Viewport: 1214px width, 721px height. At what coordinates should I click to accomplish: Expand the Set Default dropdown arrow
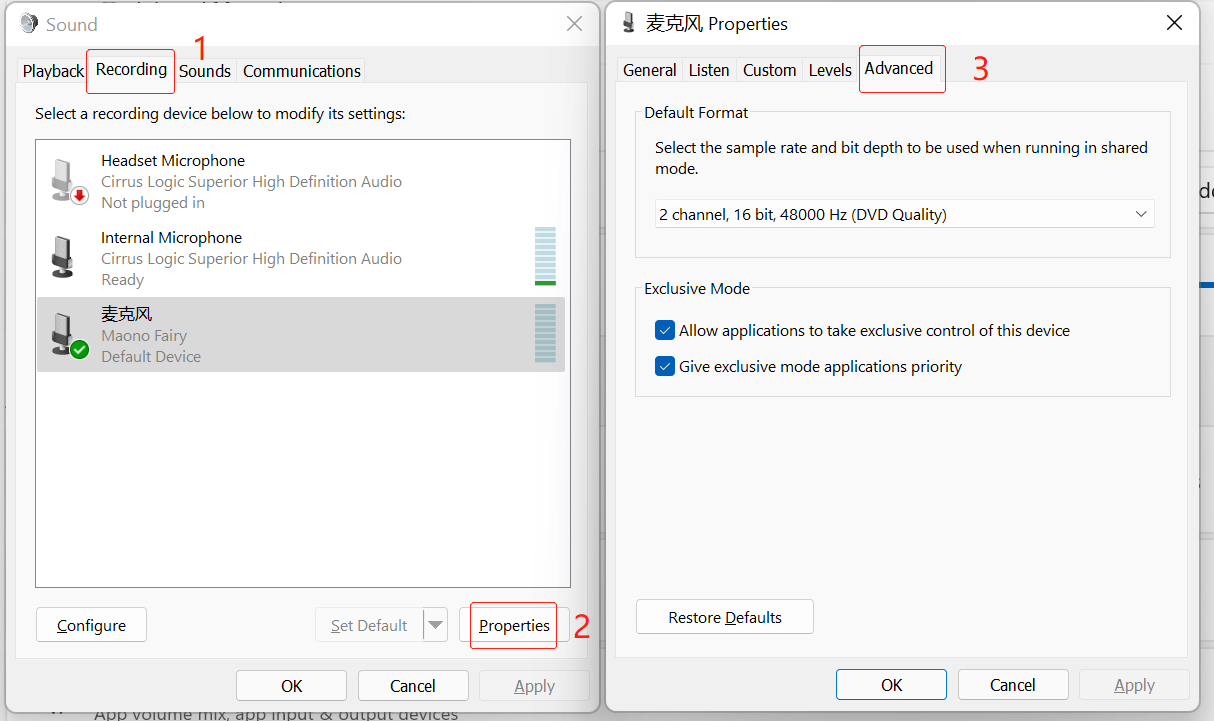(x=435, y=625)
